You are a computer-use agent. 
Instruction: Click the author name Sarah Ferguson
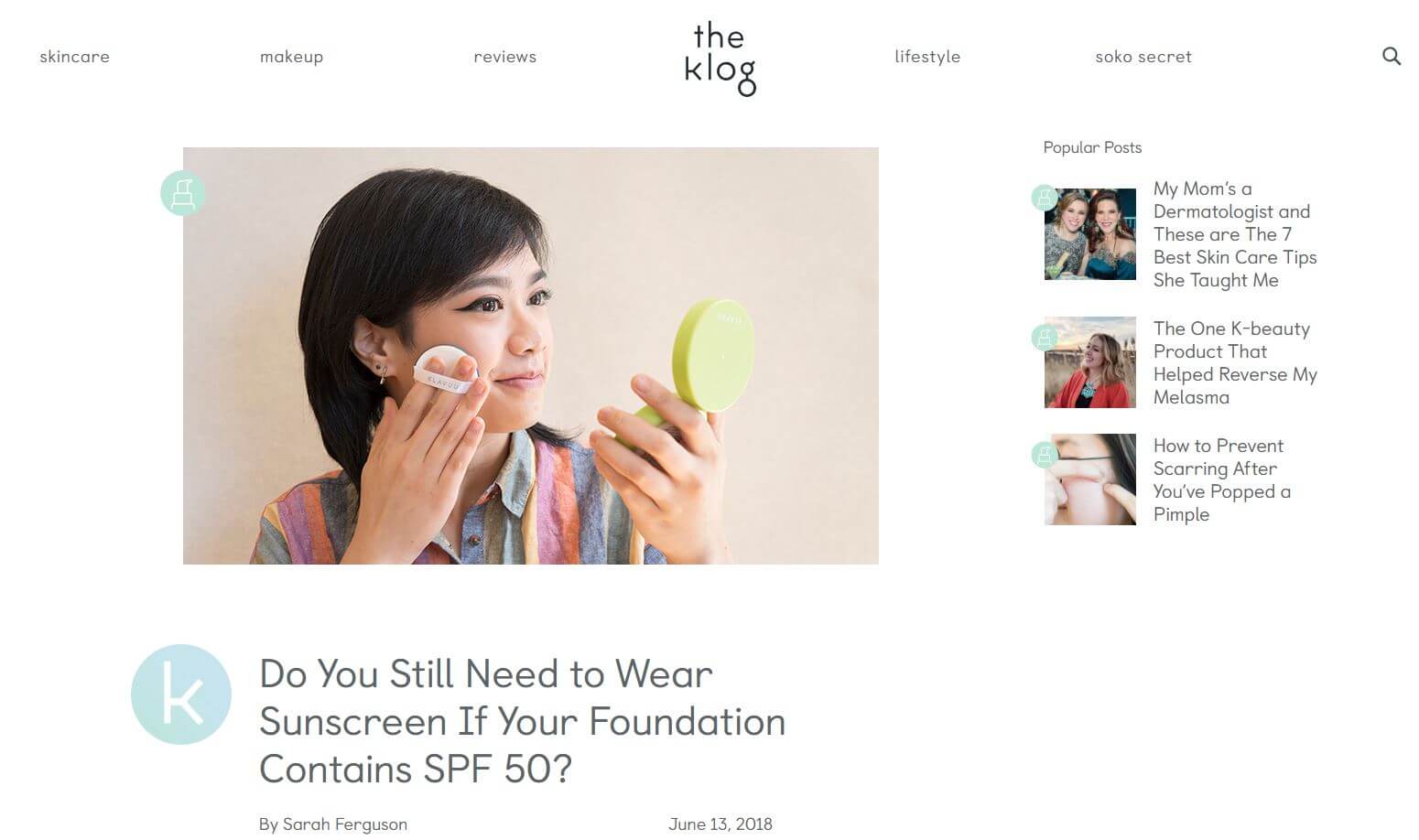click(345, 824)
